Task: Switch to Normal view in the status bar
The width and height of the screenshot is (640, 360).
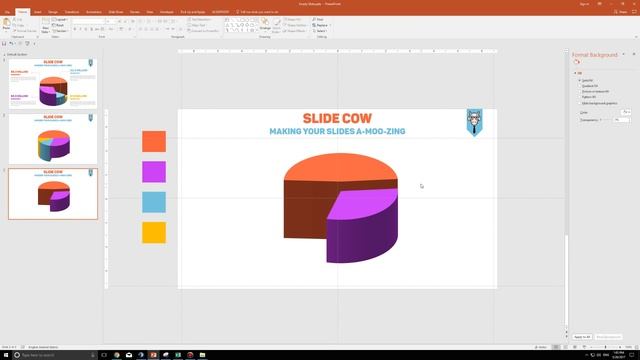Action: click(x=556, y=347)
